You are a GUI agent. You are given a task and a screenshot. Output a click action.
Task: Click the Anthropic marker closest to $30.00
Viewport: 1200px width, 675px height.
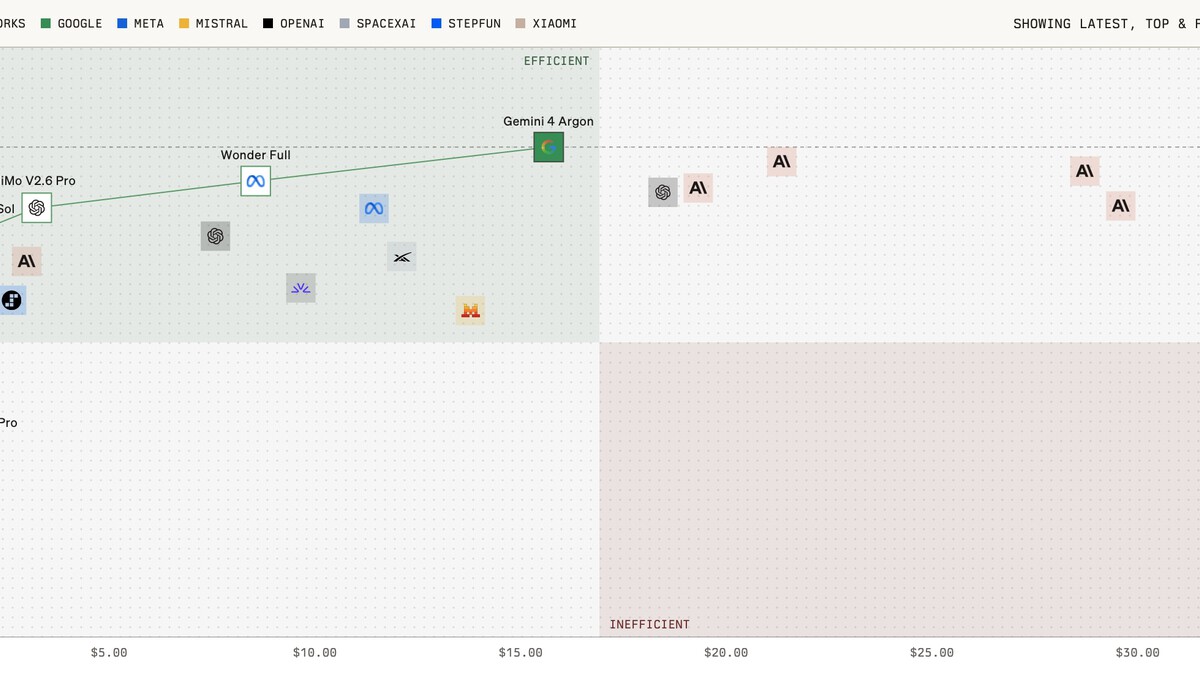1121,206
